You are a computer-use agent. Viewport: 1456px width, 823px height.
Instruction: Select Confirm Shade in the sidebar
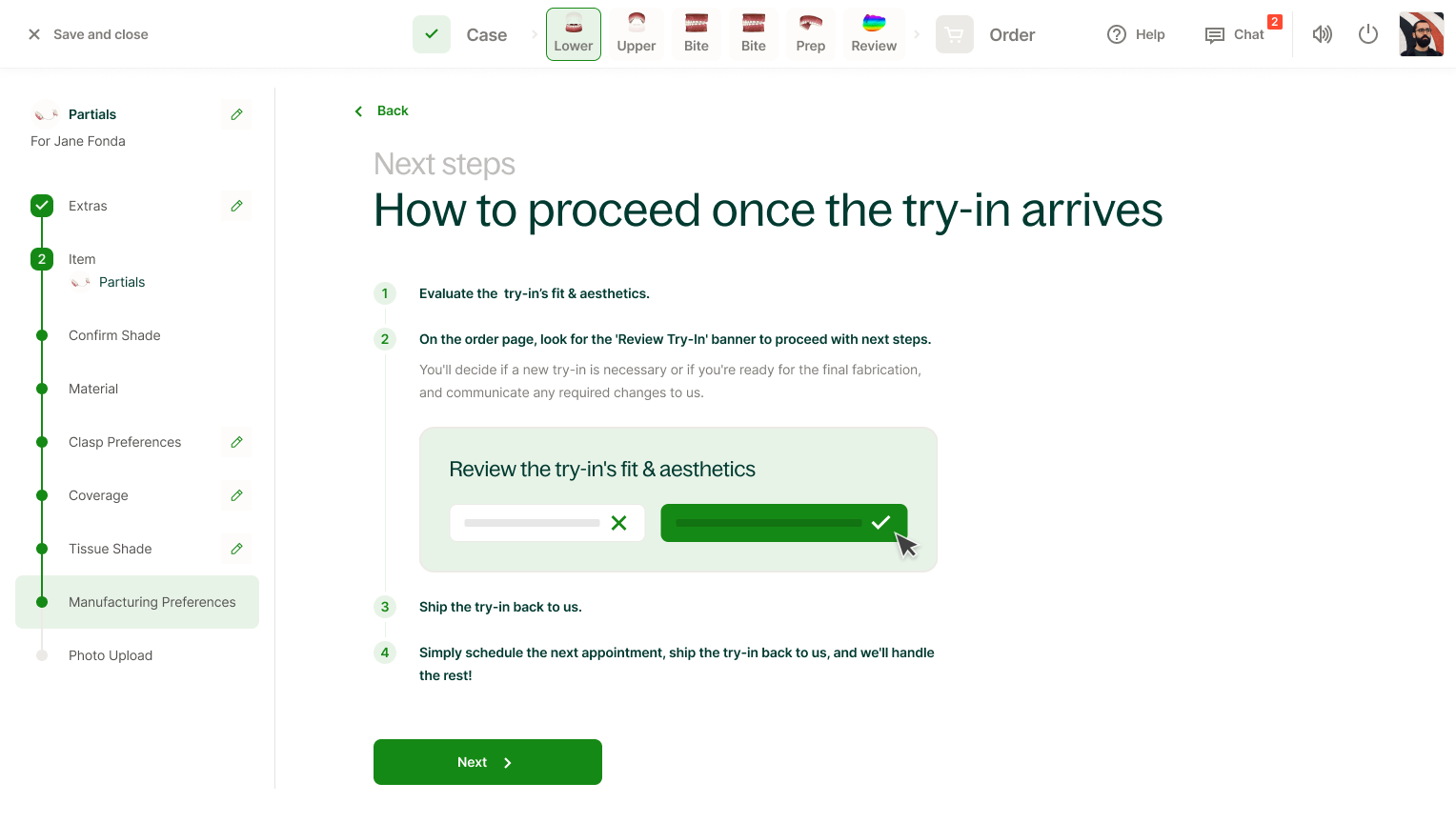(x=114, y=335)
